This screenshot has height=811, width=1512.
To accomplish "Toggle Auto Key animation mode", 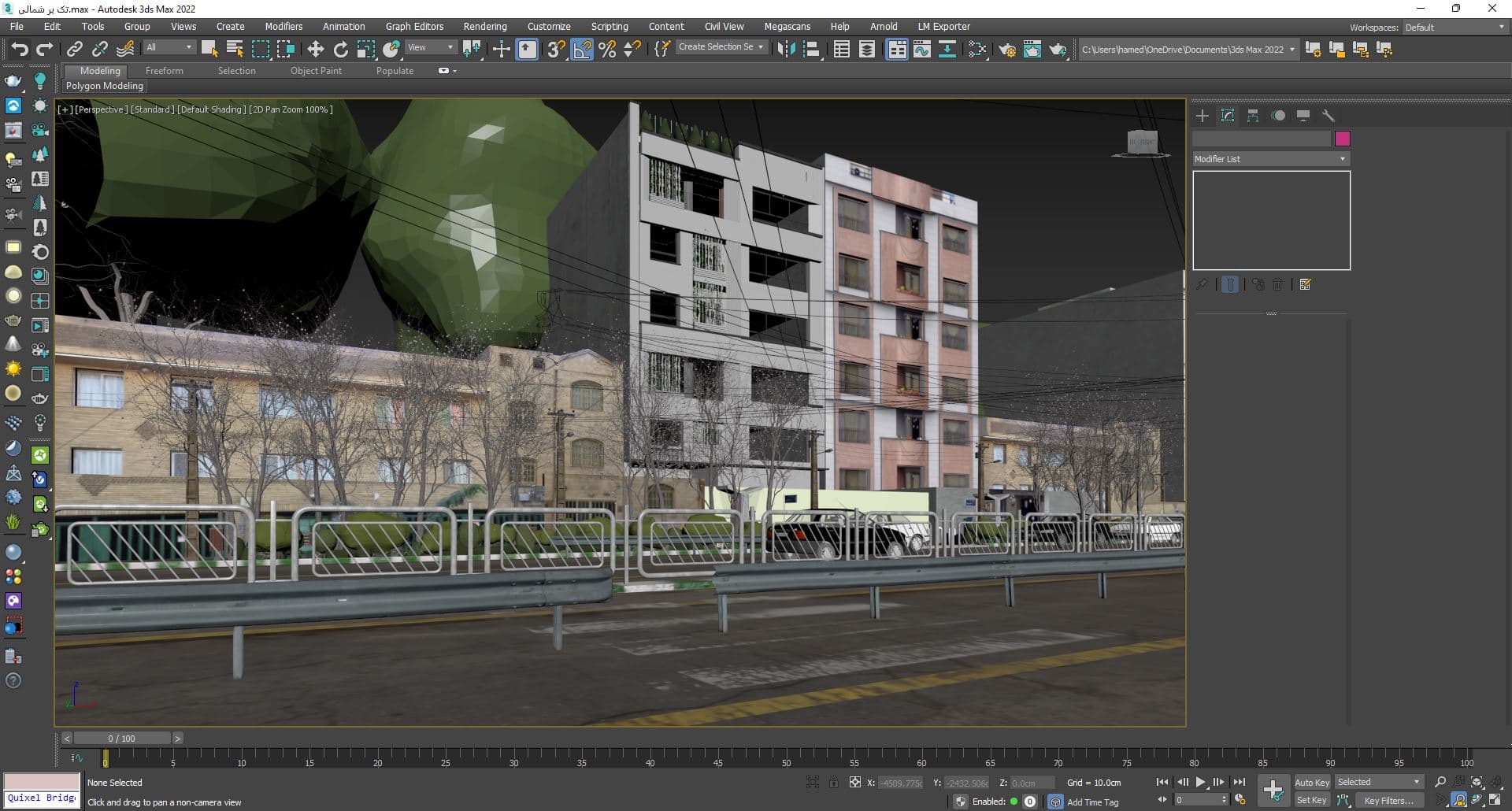I will 1311,783.
